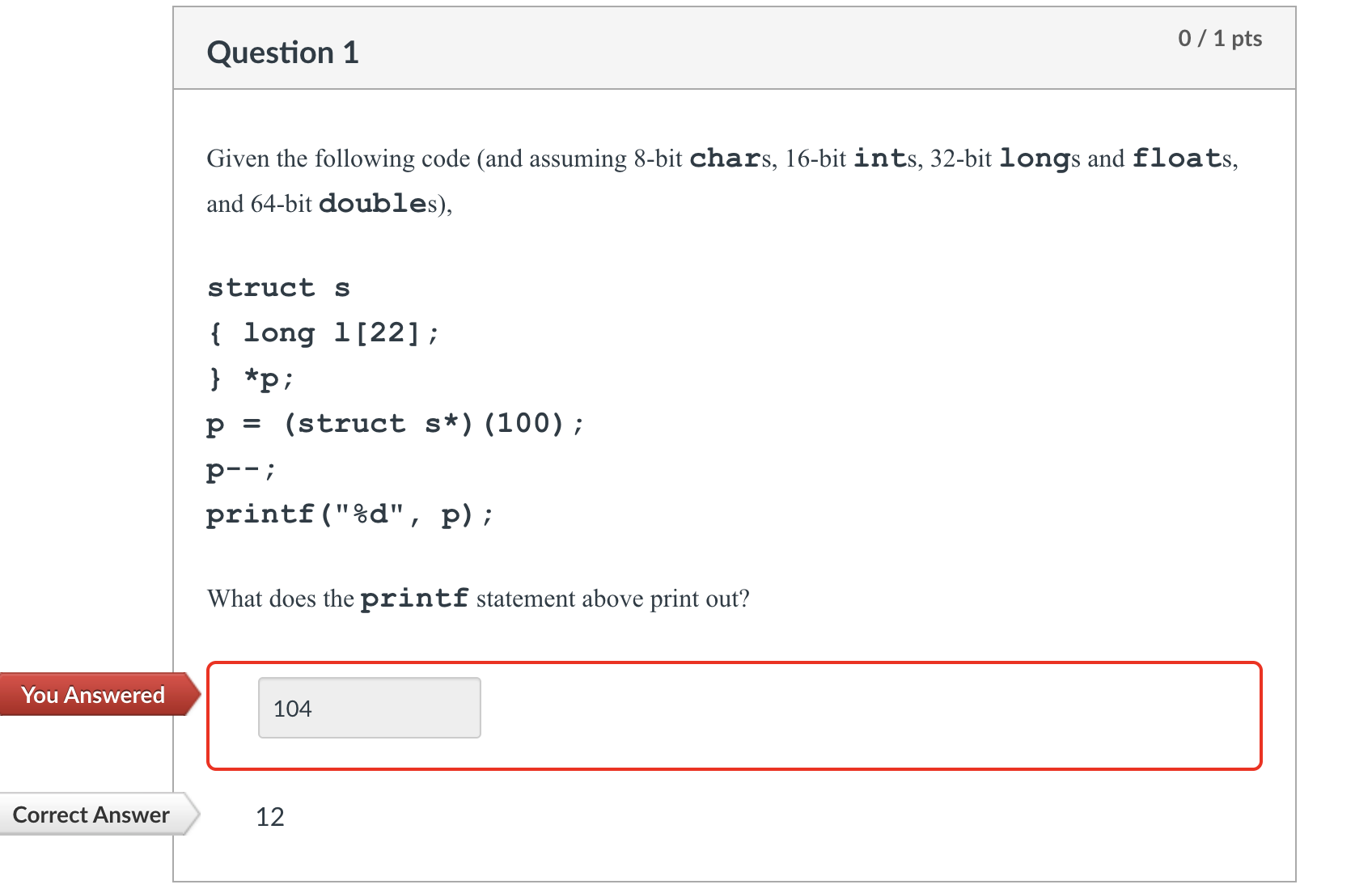This screenshot has width=1372, height=893.
Task: Click the word chars in the first sentence
Action: (730, 159)
